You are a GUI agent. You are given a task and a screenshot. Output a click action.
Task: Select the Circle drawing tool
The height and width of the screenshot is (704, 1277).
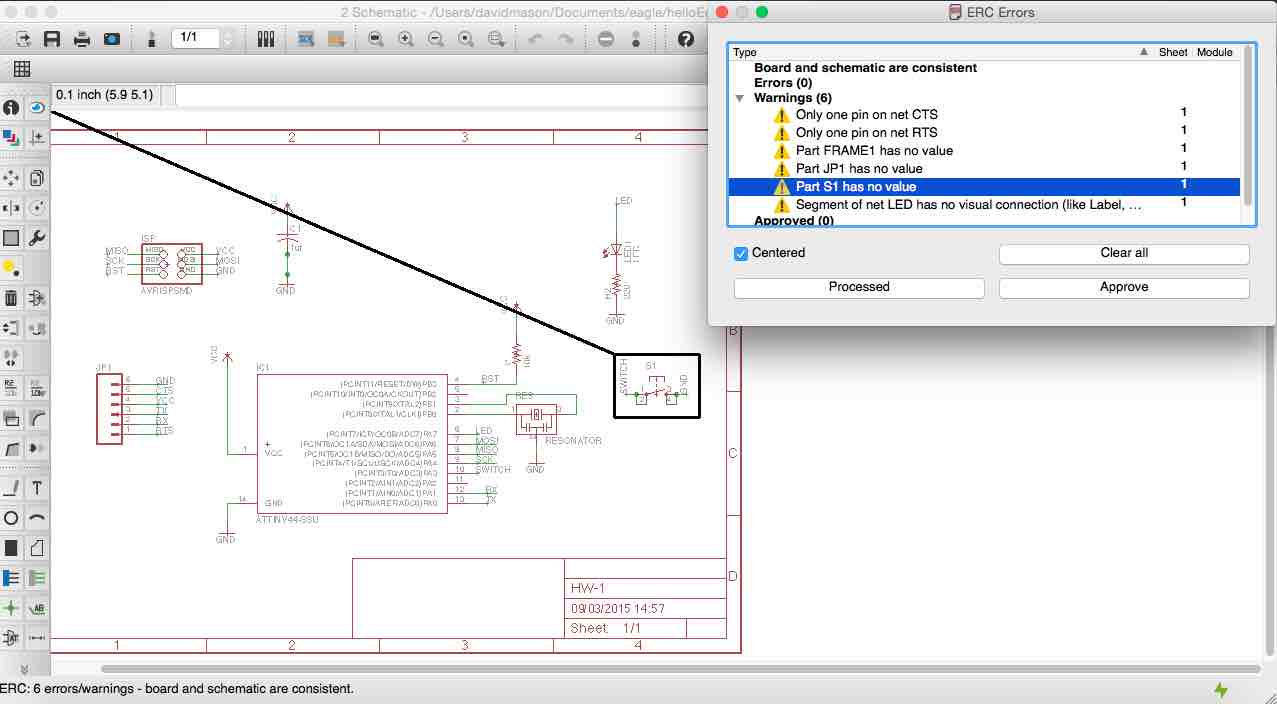pyautogui.click(x=11, y=518)
